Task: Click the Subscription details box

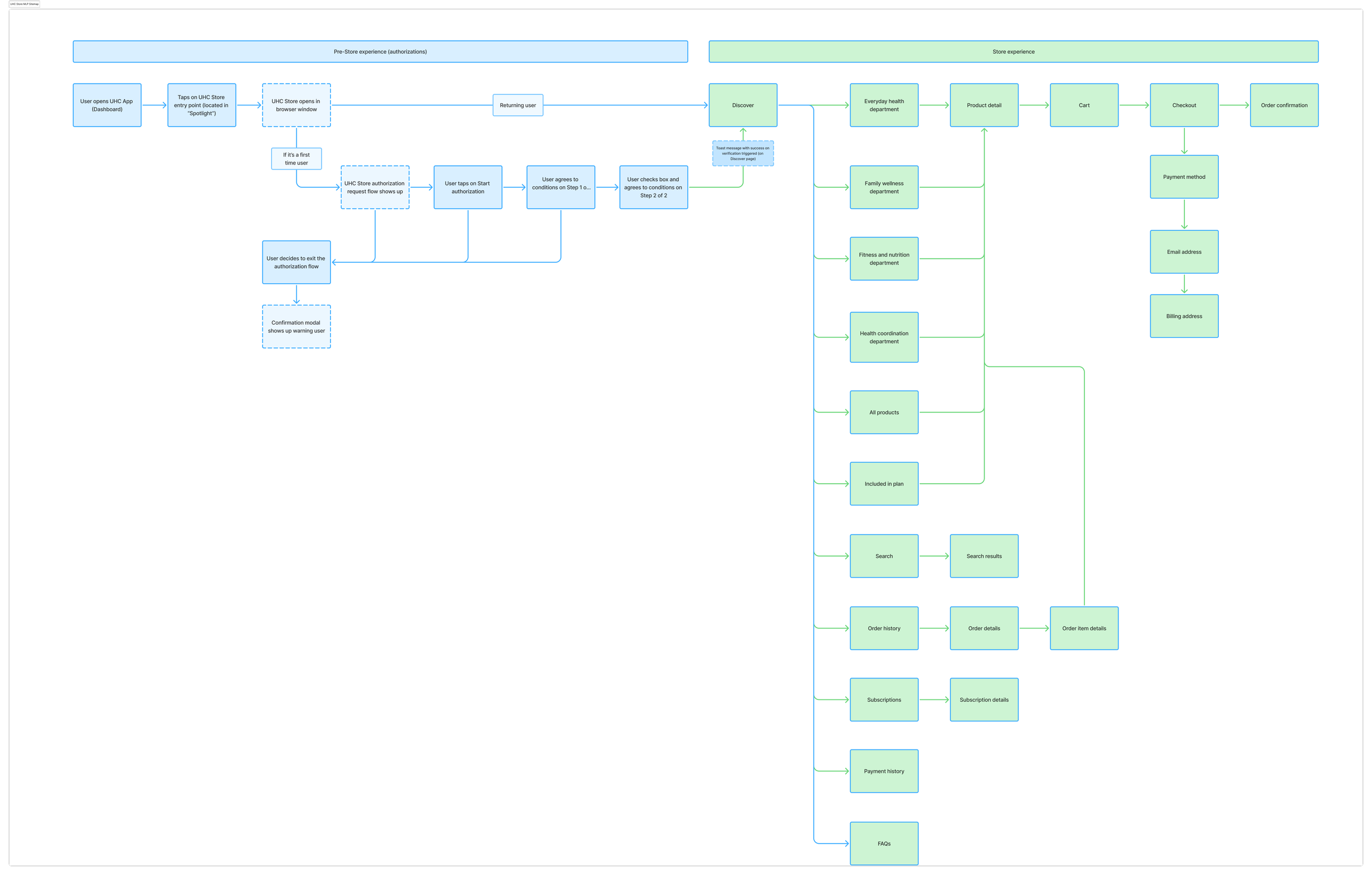Action: 983,699
